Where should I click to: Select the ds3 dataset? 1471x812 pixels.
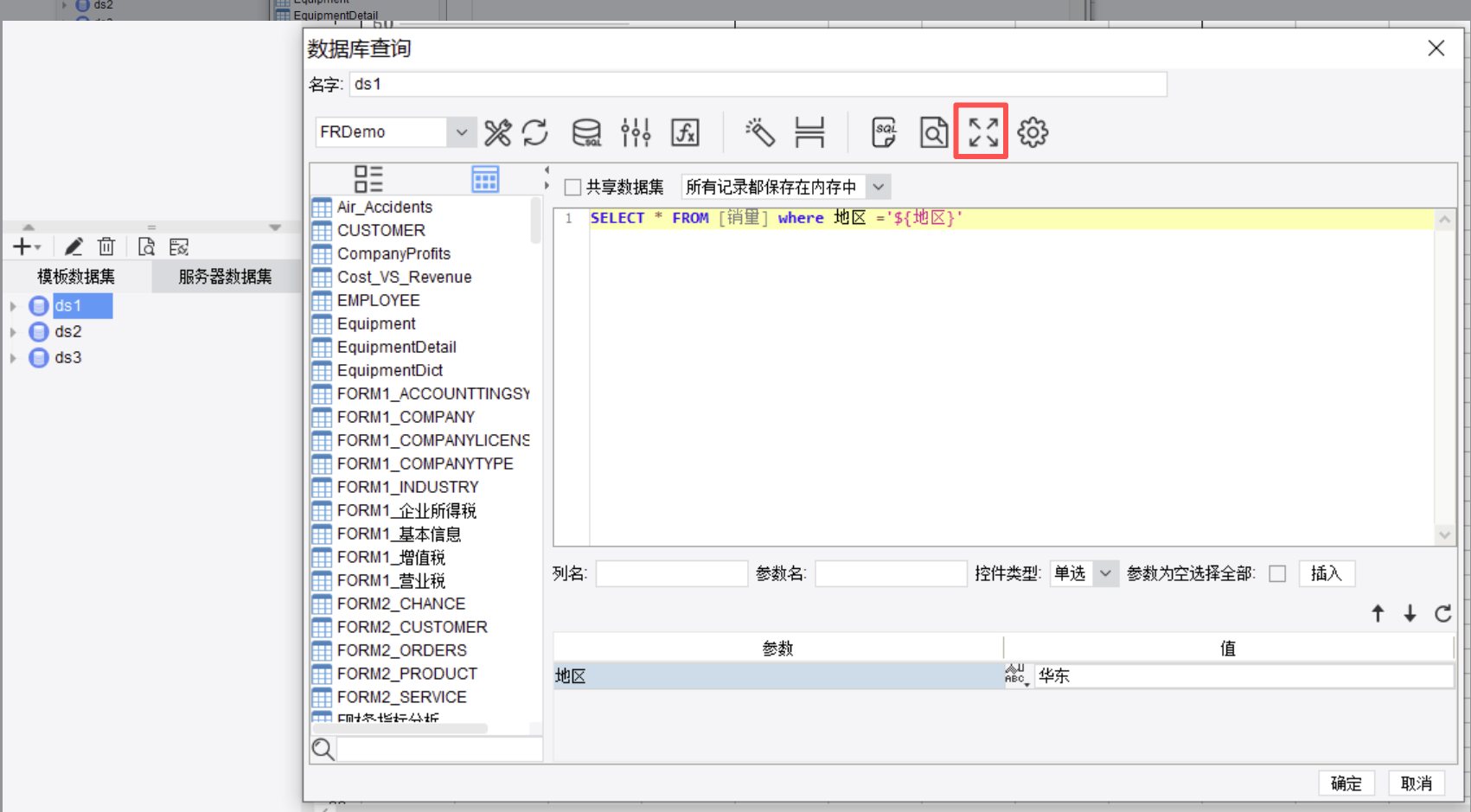tap(68, 357)
